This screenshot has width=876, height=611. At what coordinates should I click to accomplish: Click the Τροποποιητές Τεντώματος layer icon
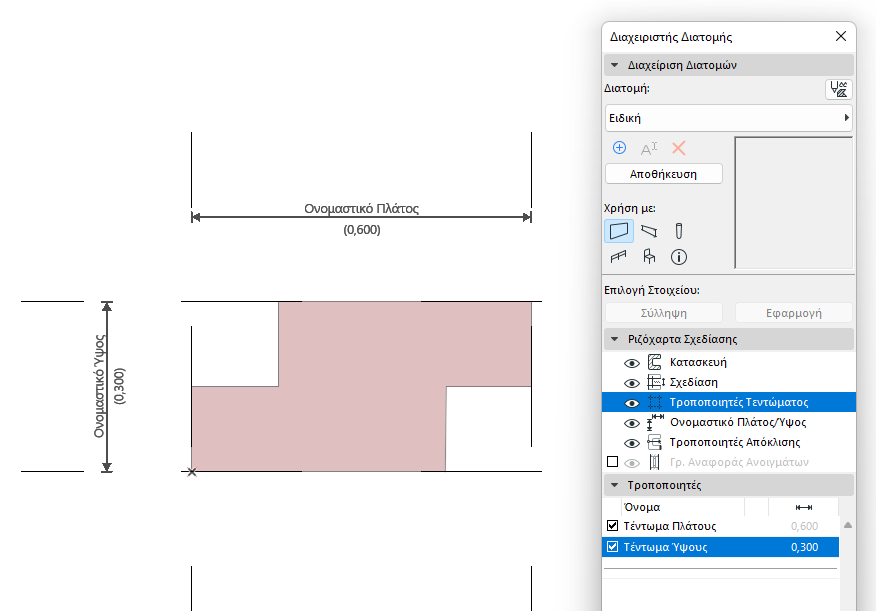click(655, 402)
